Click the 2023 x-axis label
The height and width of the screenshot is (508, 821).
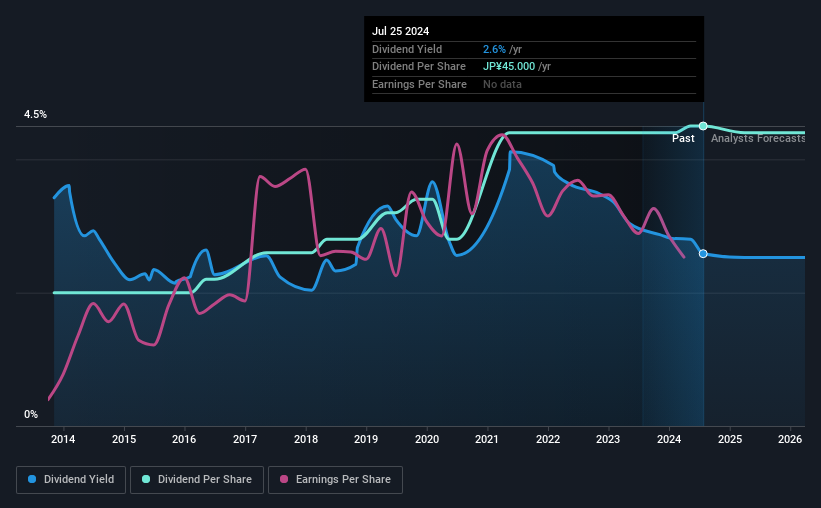click(x=608, y=439)
